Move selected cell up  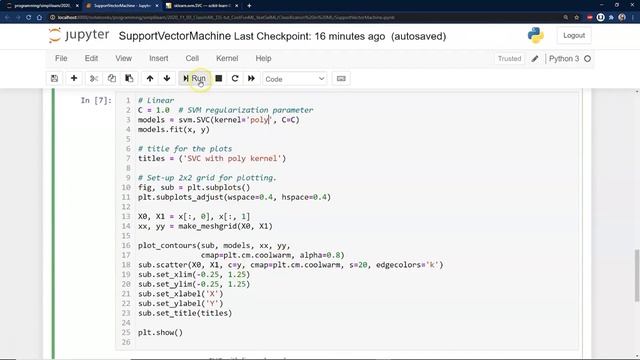pyautogui.click(x=150, y=78)
